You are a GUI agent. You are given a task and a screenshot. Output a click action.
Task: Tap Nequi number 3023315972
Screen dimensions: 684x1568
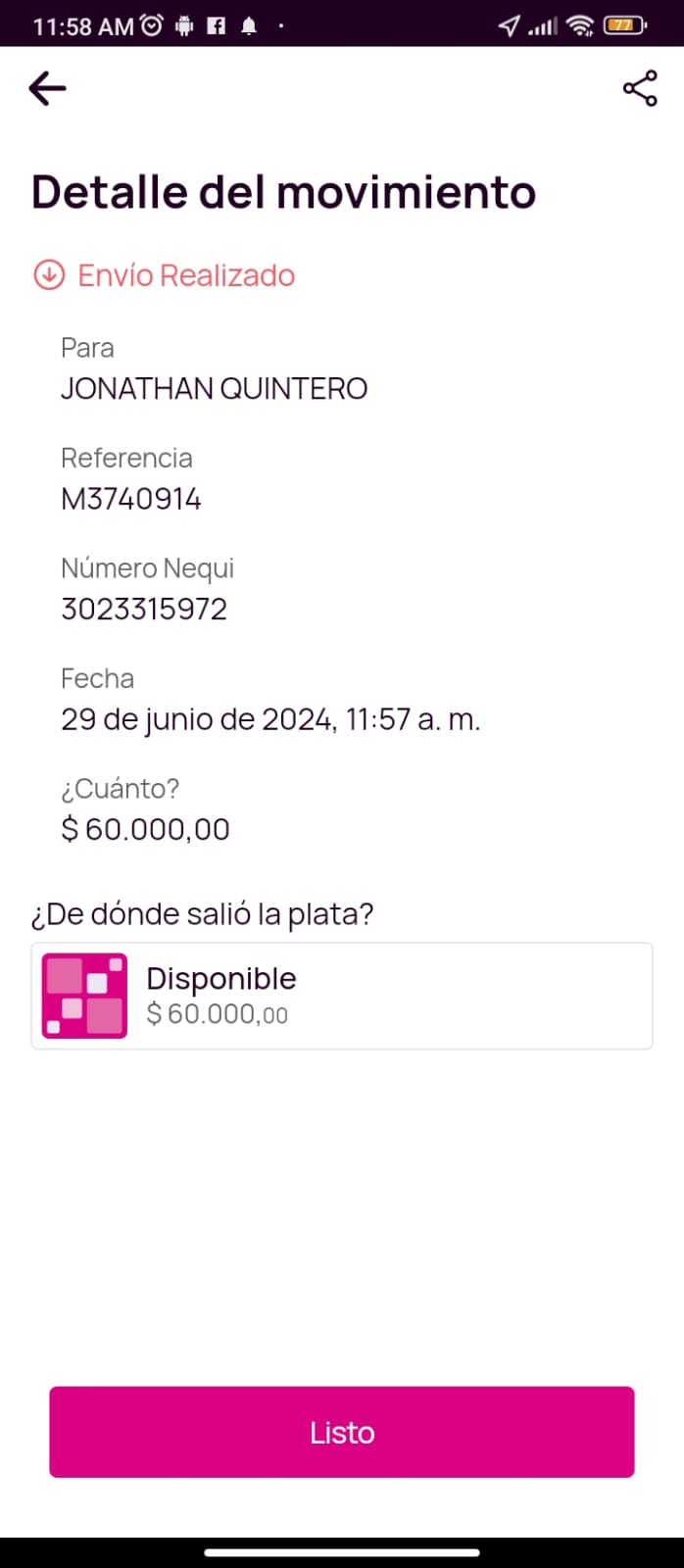pyautogui.click(x=144, y=609)
